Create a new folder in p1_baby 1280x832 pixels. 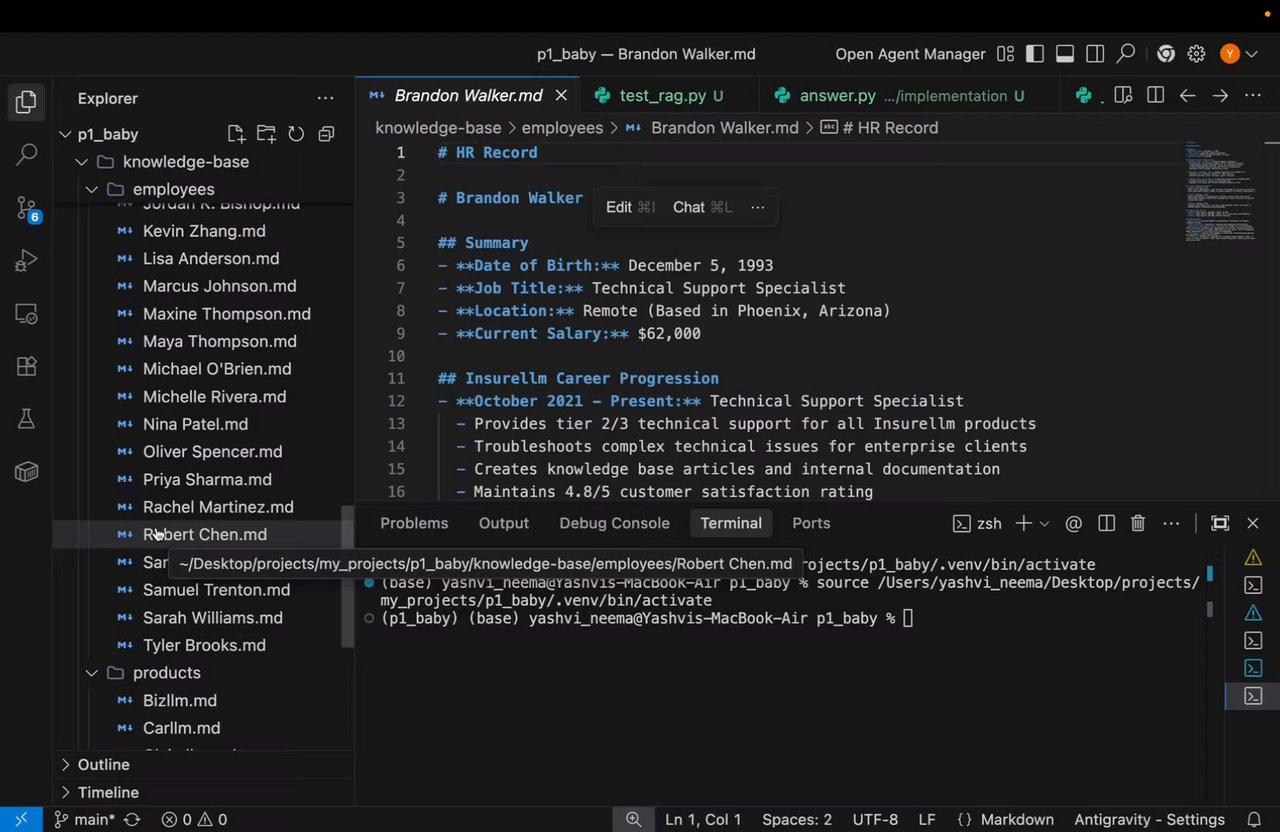pyautogui.click(x=266, y=134)
